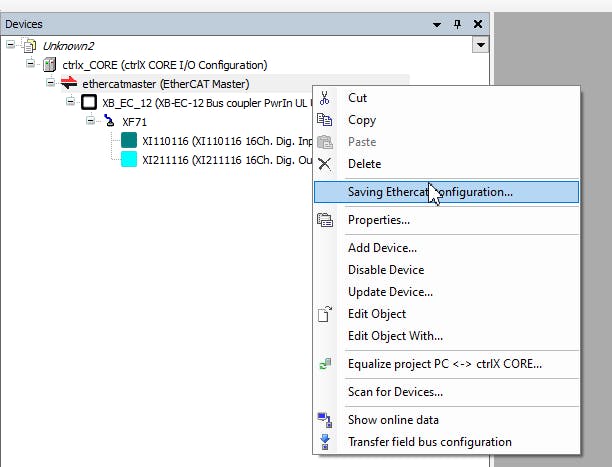Image resolution: width=612 pixels, height=467 pixels.
Task: Collapse the ctrlX_CORE tree node
Action: [x=31, y=64]
